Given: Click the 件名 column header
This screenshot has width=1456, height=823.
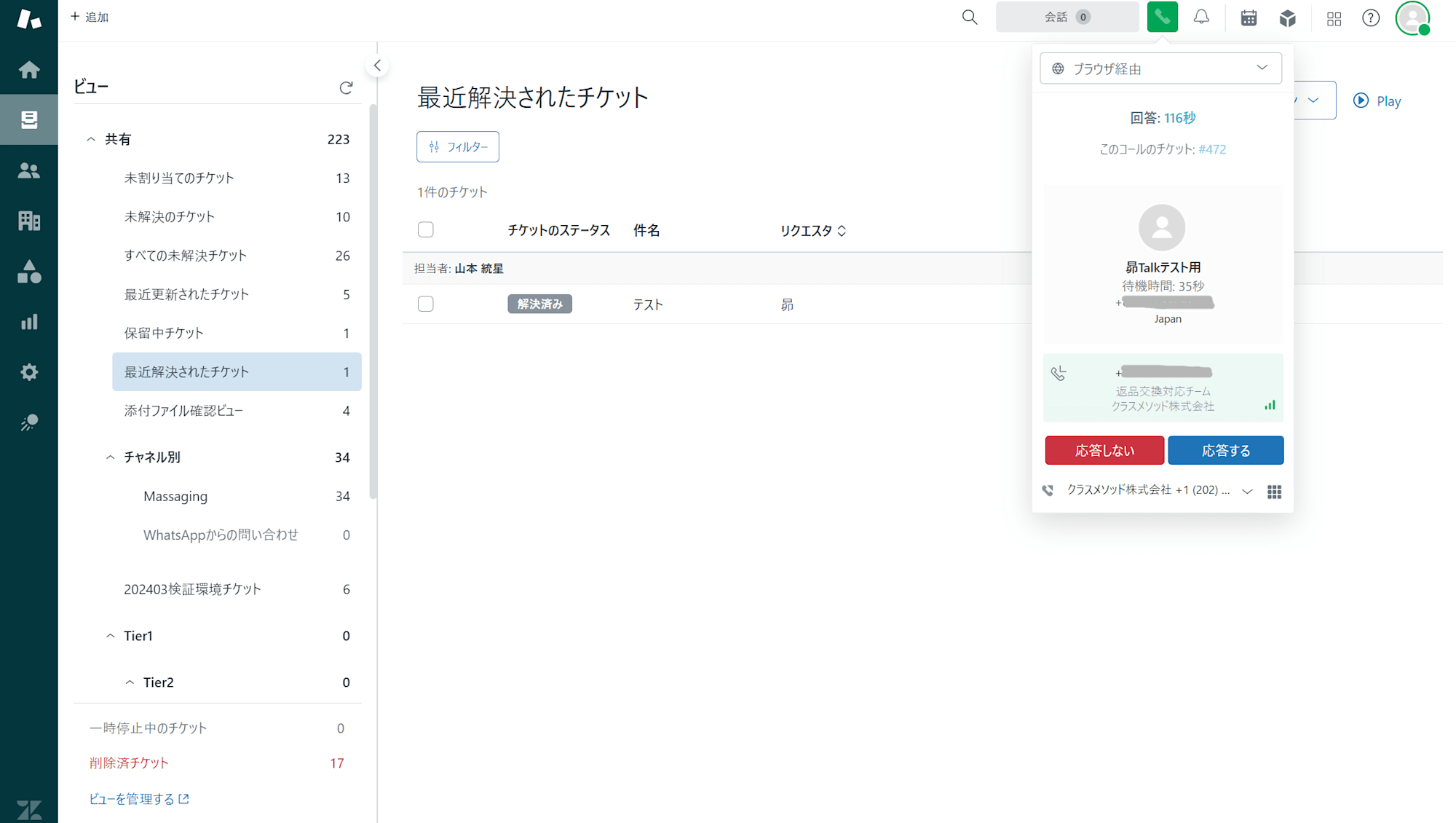Looking at the screenshot, I should (646, 231).
